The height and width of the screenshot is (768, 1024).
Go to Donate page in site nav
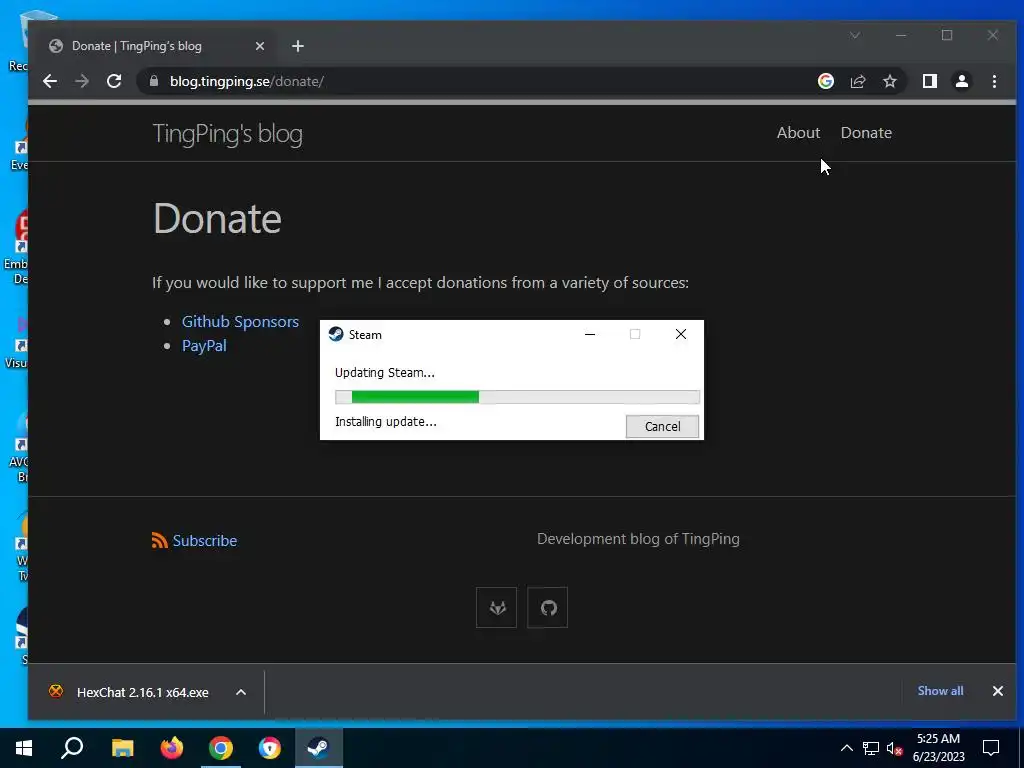866,133
